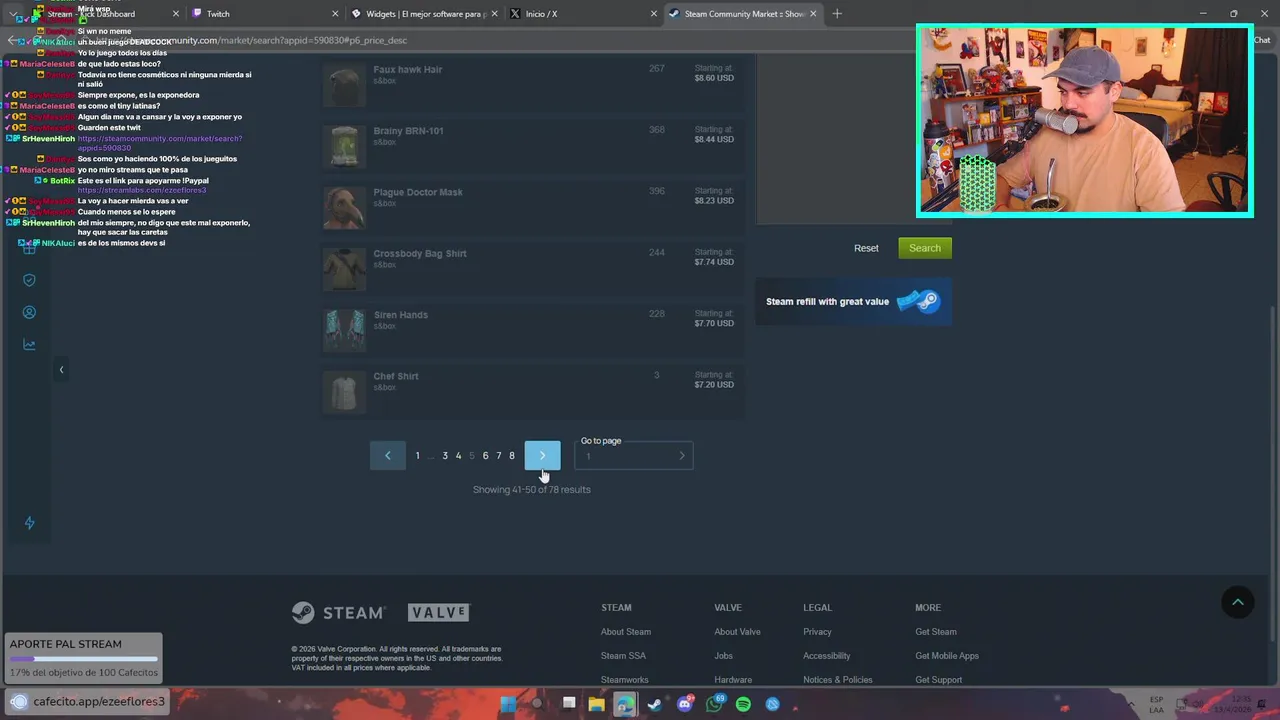Viewport: 1280px width, 720px height.
Task: Open Plague Doctor Mask listing
Action: 533,206
